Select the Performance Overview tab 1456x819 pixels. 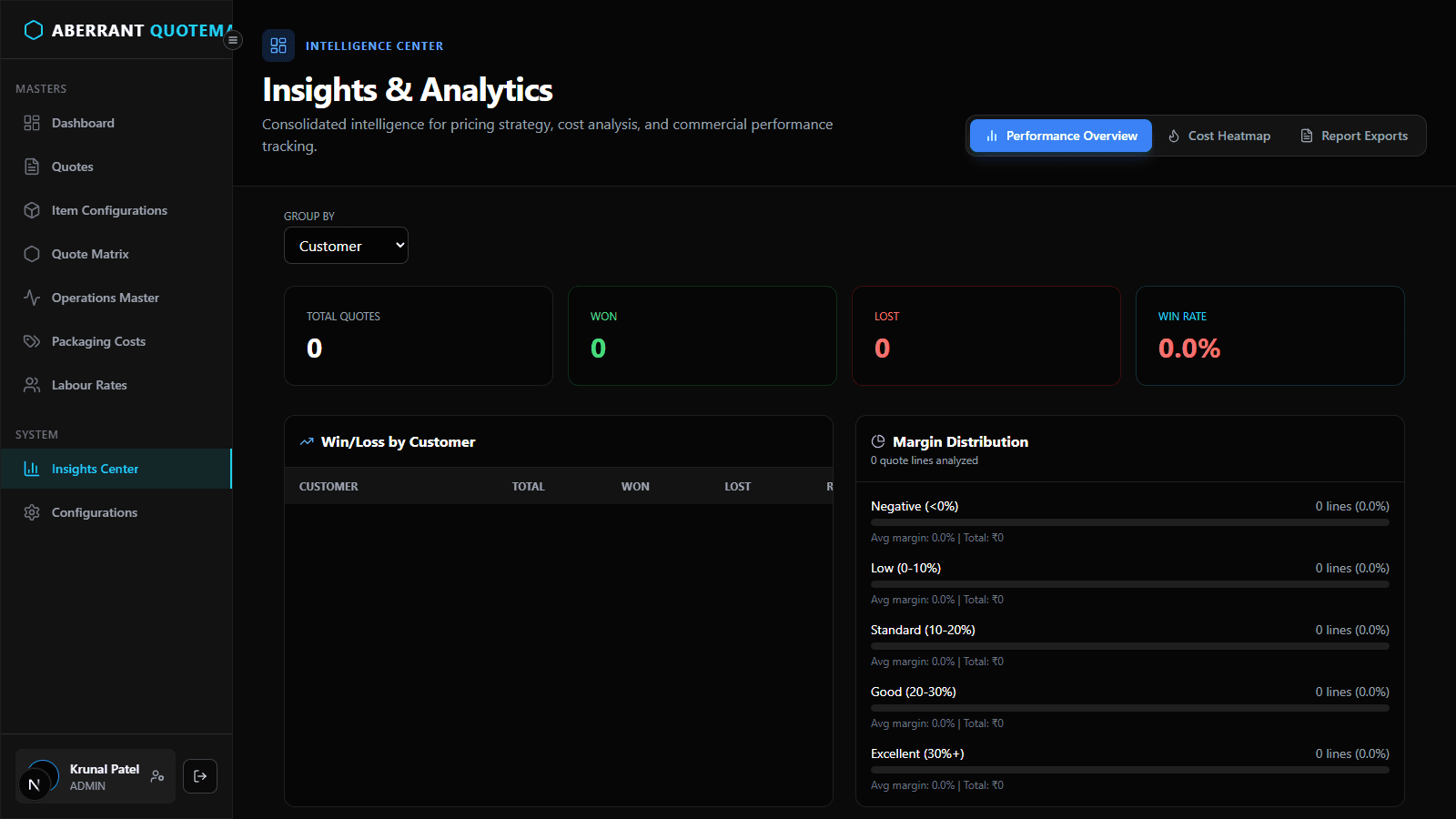(1061, 136)
